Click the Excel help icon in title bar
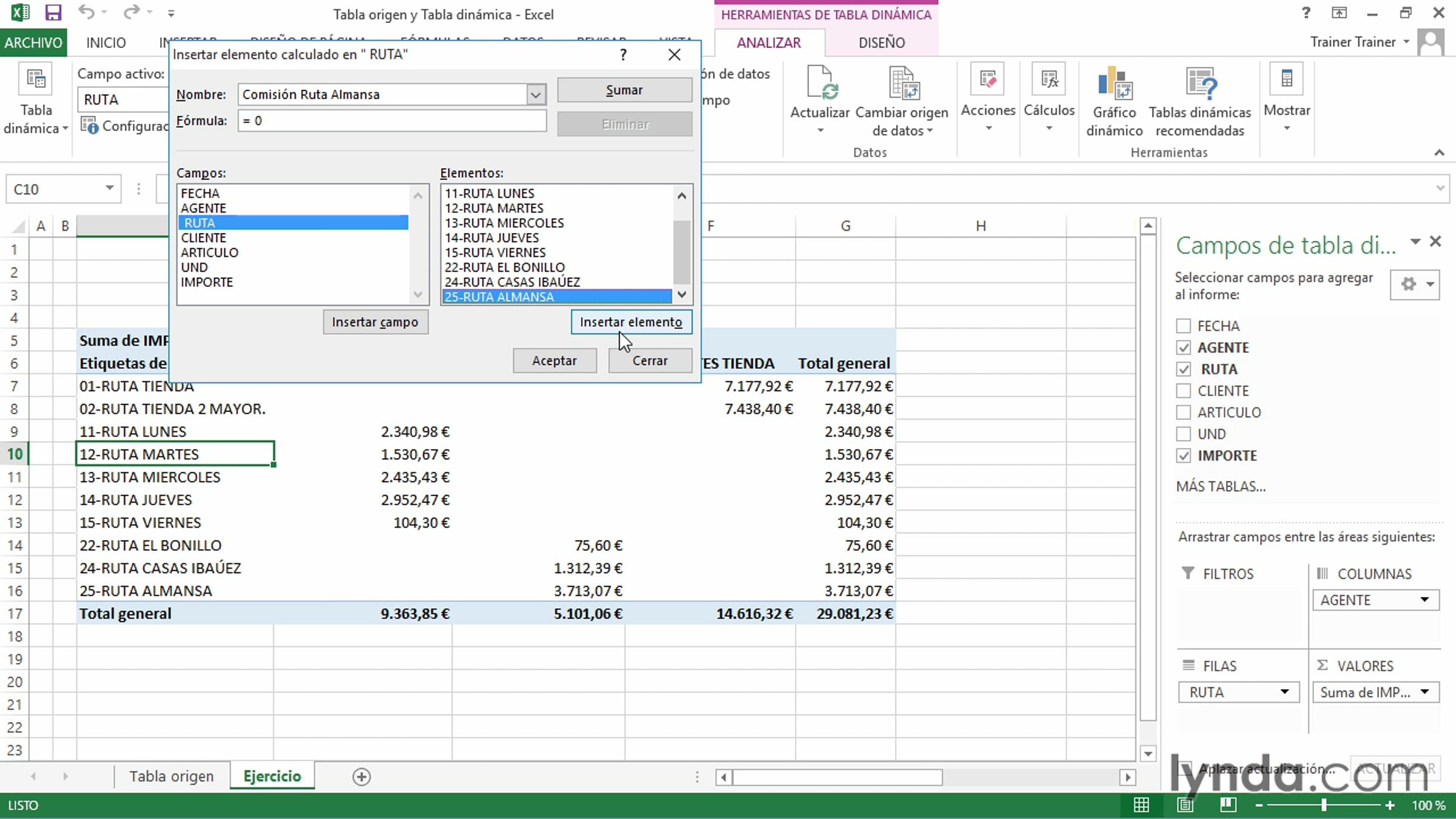The height and width of the screenshot is (819, 1456). [1306, 13]
